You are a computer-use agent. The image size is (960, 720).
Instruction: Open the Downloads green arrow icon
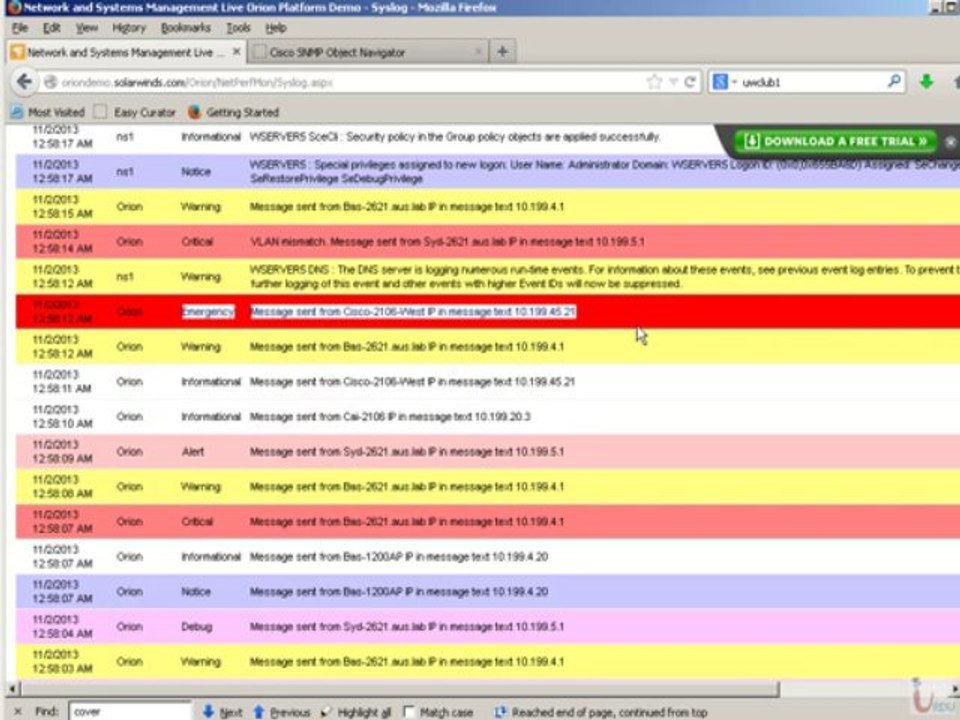click(x=926, y=81)
